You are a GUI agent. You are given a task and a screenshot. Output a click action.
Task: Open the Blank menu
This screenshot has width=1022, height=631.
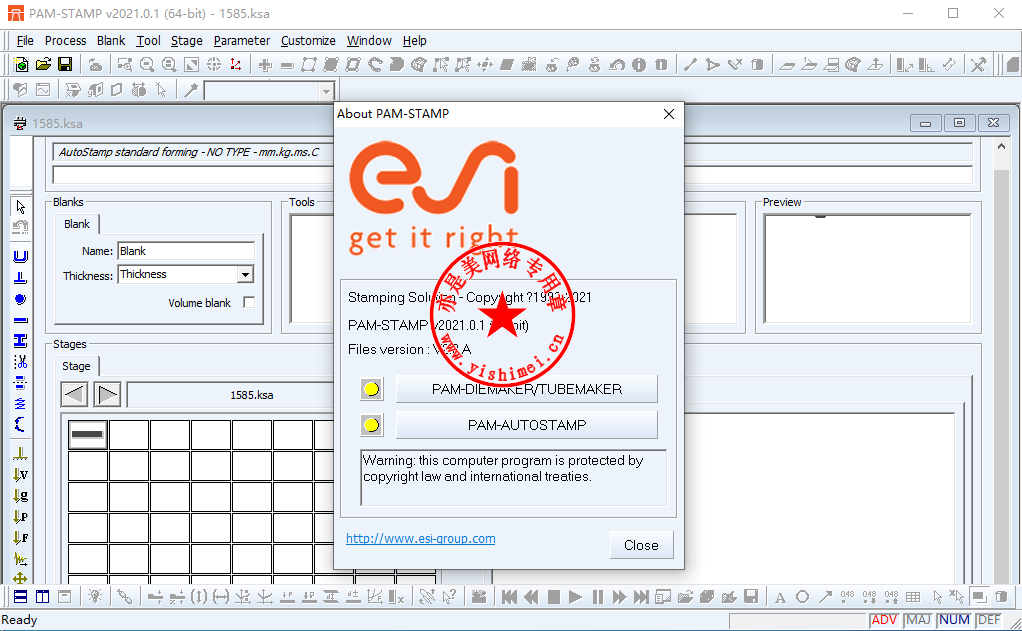pos(111,40)
